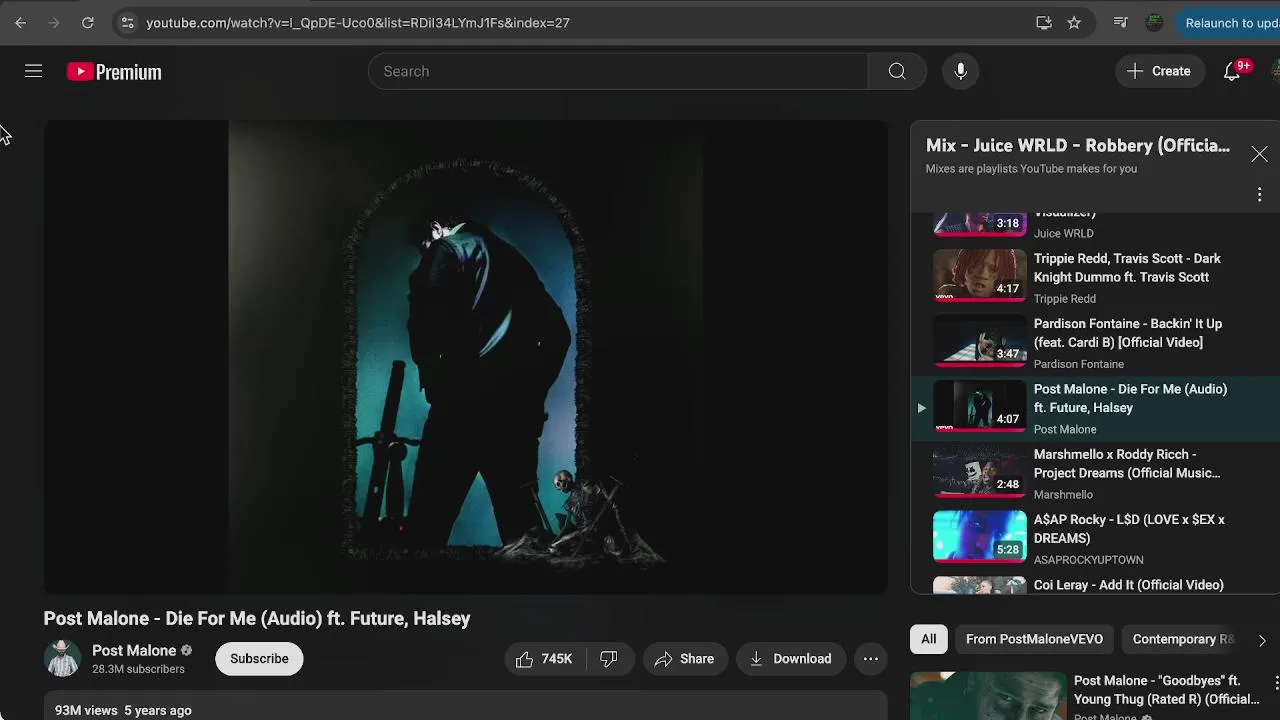1280x720 pixels.
Task: Click the install/cast icon in address bar
Action: pos(1044,22)
